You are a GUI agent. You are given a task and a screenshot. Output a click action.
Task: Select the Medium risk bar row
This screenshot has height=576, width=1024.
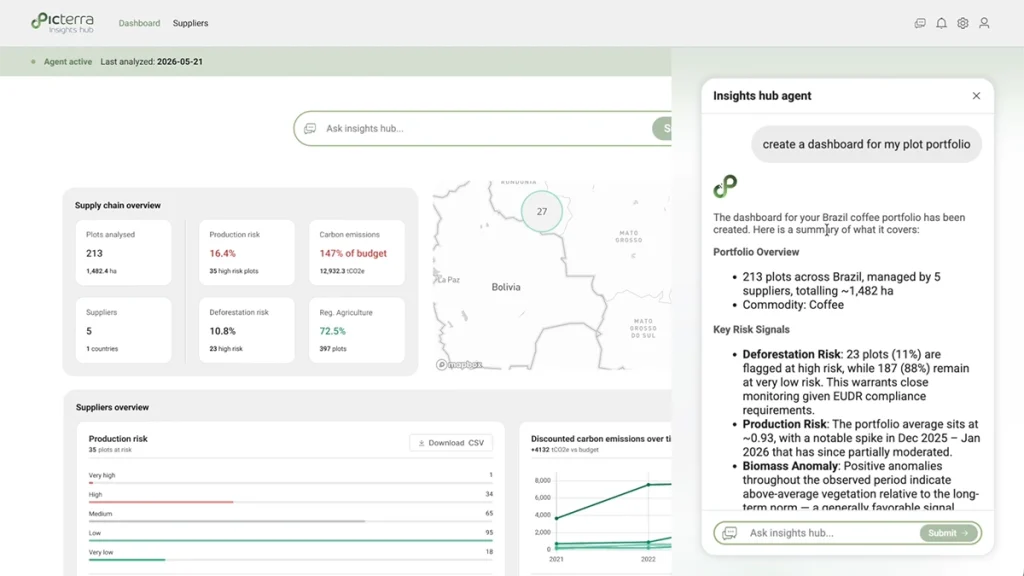point(291,516)
